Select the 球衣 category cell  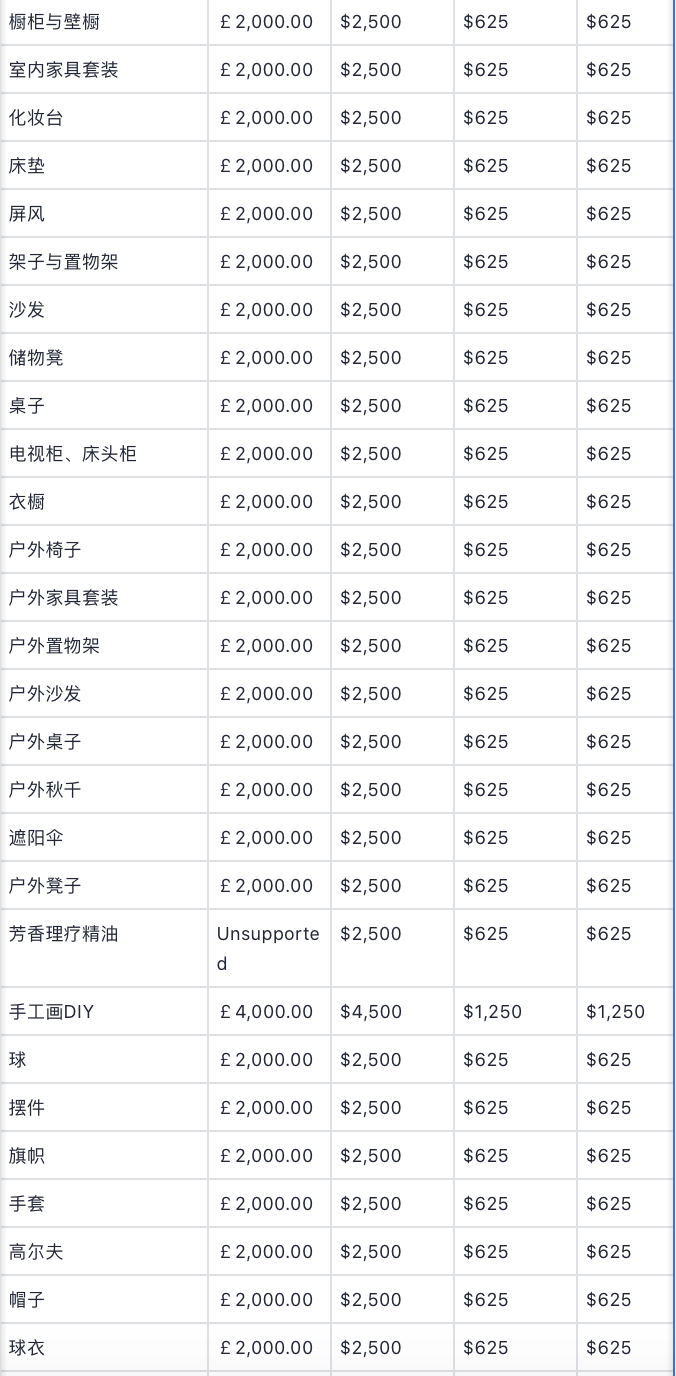(x=27, y=1348)
